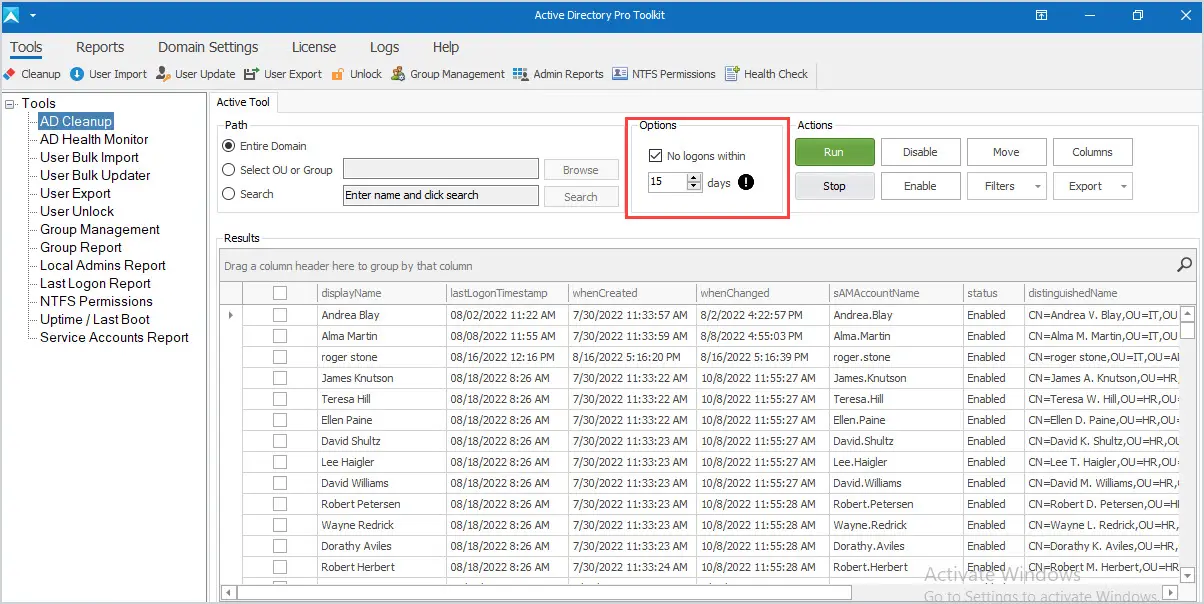Open Service Accounts Report tree item

[x=114, y=338]
